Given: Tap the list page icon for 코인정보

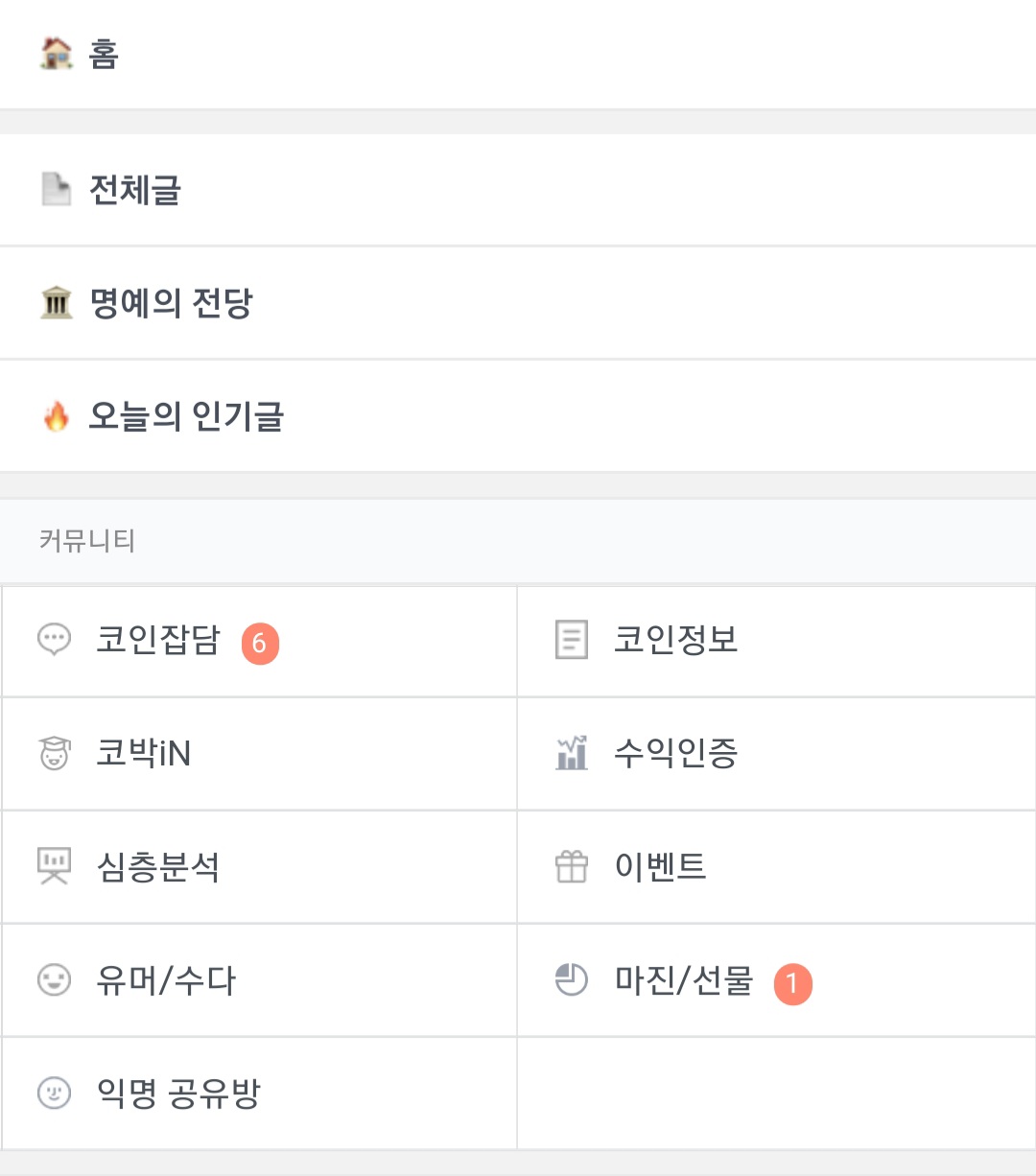Looking at the screenshot, I should click(x=572, y=640).
